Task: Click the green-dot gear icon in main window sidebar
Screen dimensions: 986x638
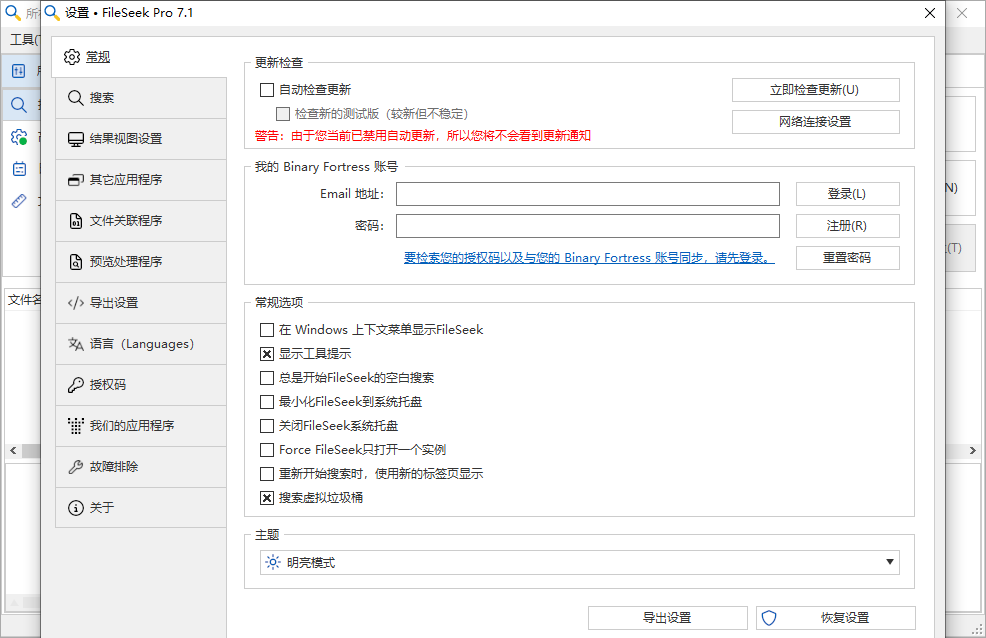Action: click(x=19, y=137)
